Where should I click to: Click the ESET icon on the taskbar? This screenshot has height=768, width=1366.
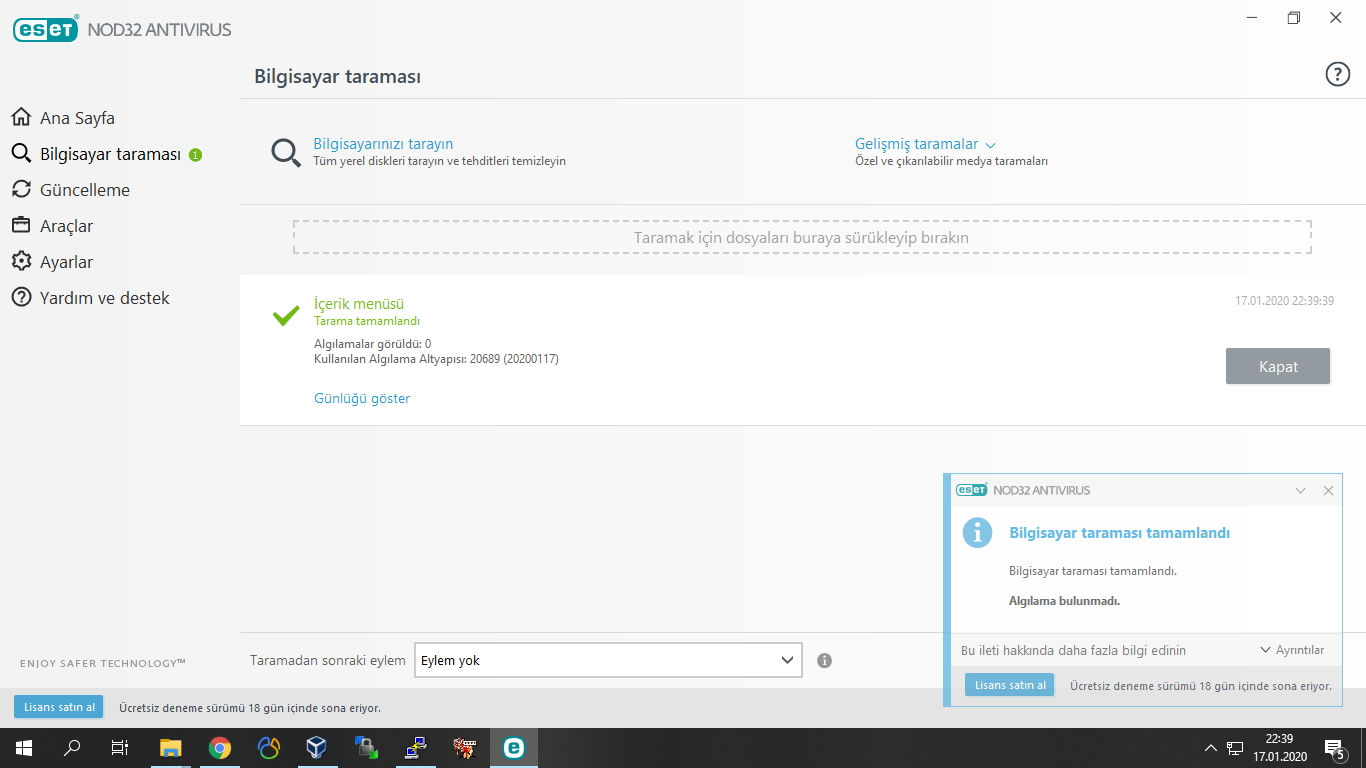(514, 748)
